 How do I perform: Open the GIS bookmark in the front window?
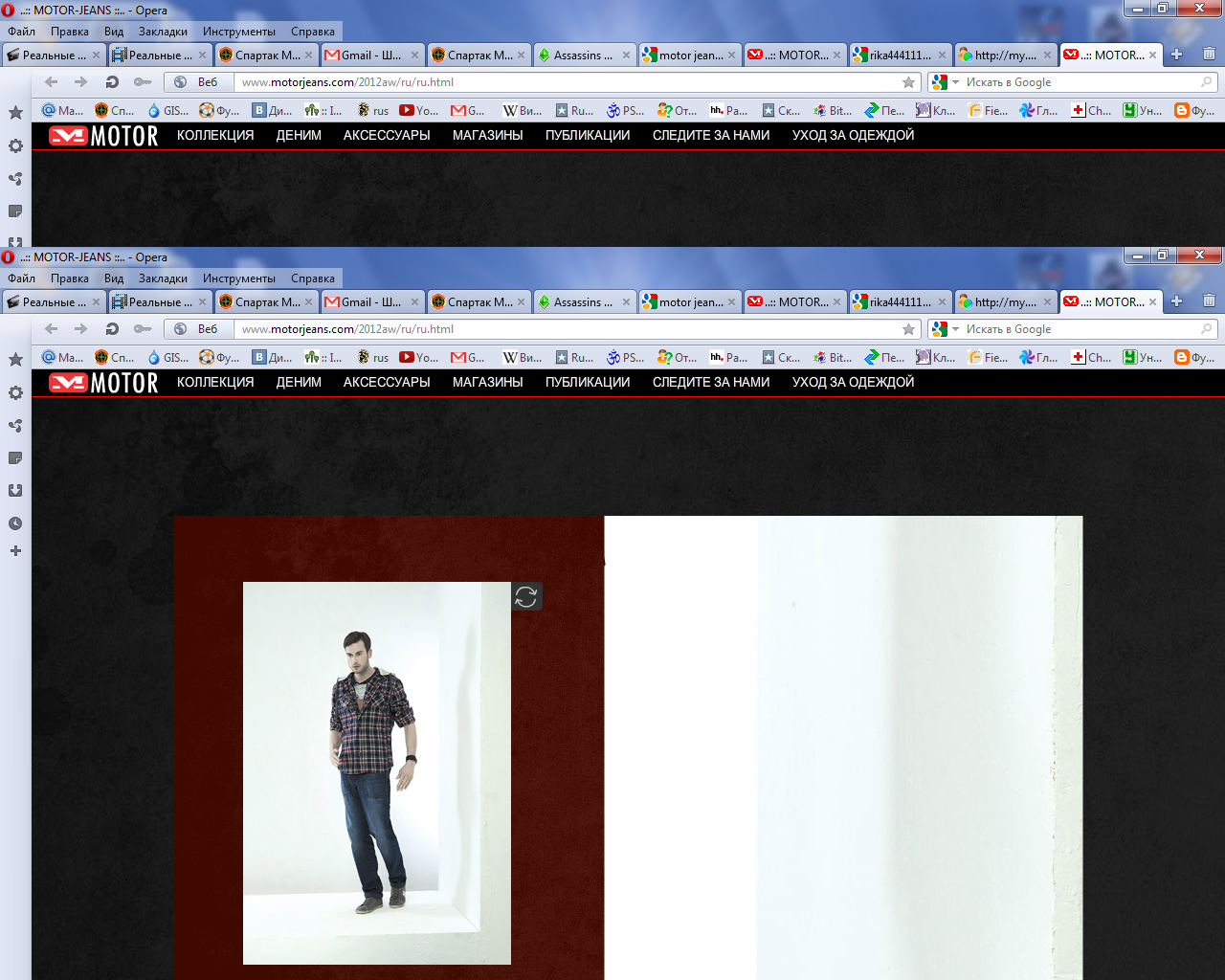tap(168, 357)
